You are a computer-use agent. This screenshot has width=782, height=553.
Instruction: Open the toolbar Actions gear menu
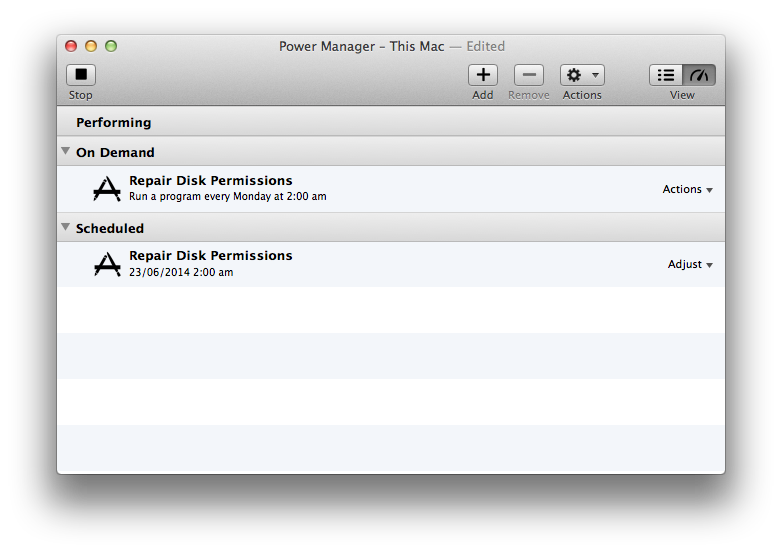pyautogui.click(x=582, y=75)
